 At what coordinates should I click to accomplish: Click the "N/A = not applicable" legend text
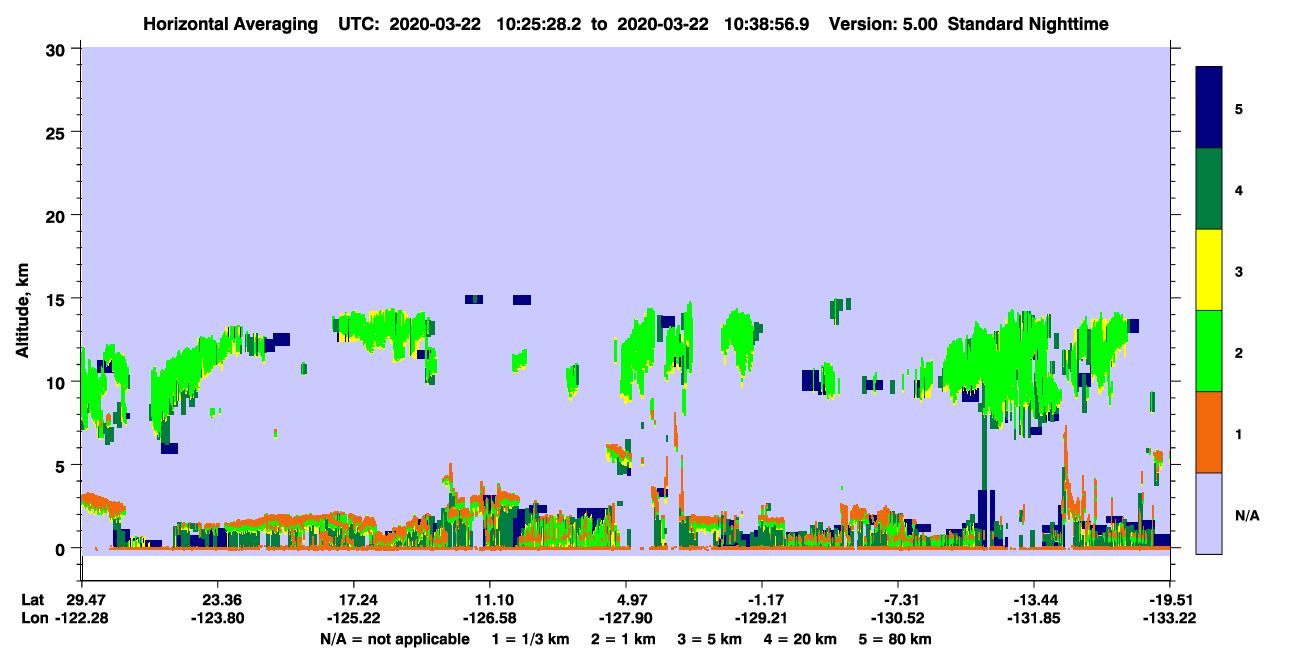click(395, 639)
